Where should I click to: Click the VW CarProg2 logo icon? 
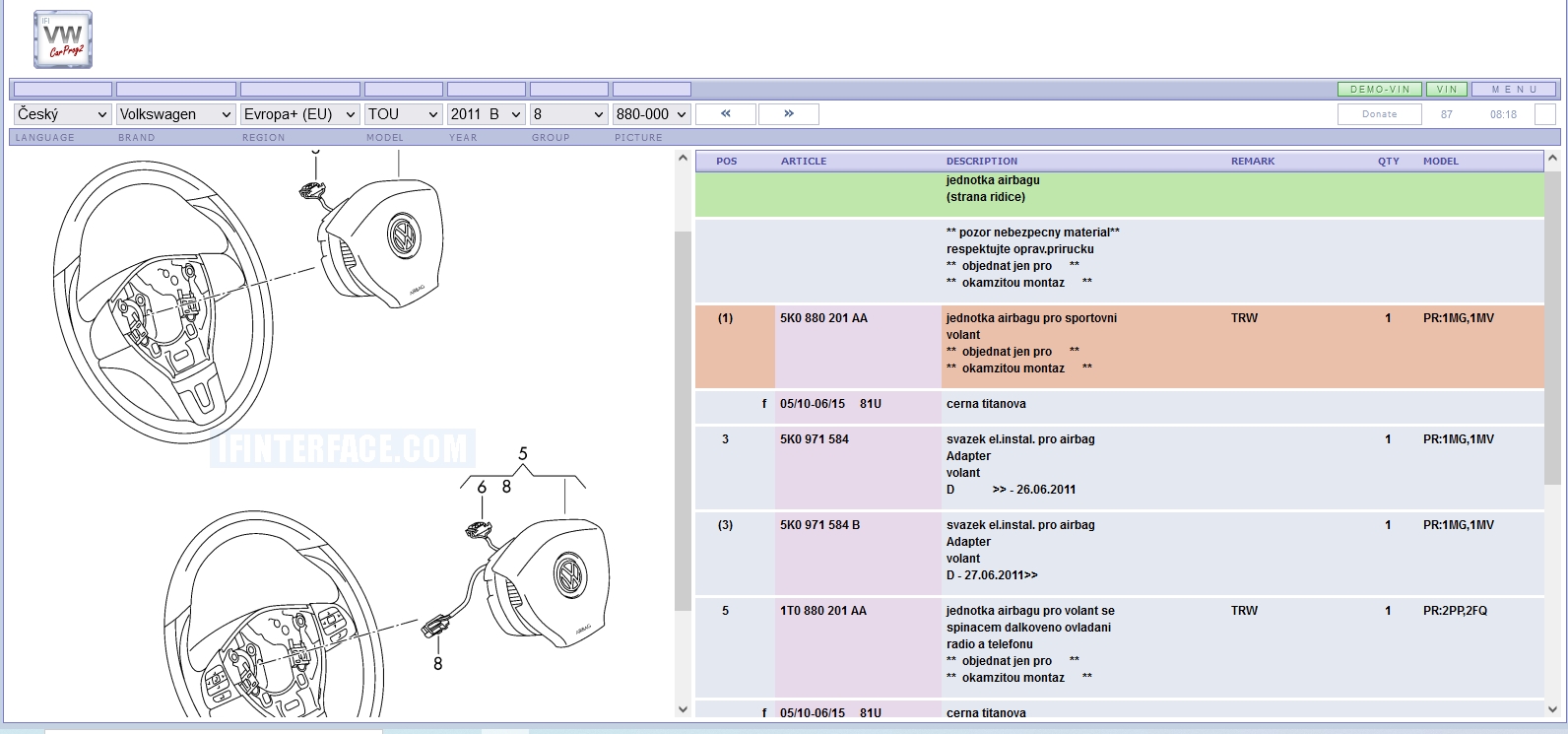click(63, 40)
